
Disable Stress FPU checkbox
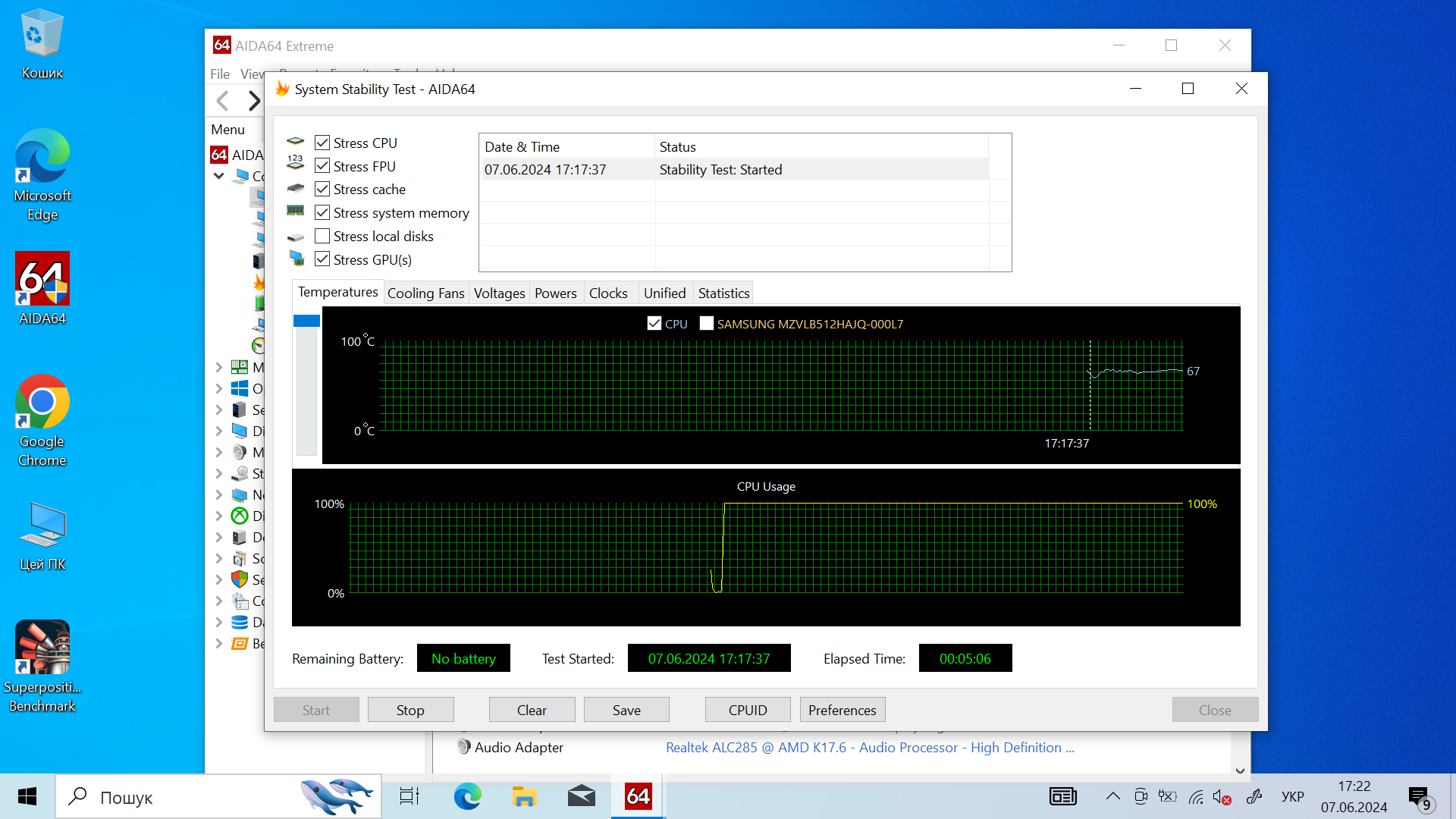point(322,166)
